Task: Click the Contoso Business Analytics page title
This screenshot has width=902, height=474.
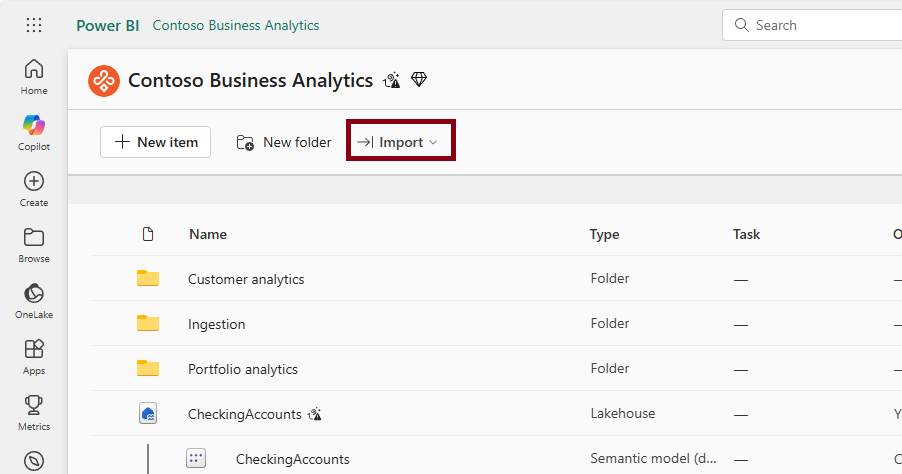Action: (x=250, y=81)
